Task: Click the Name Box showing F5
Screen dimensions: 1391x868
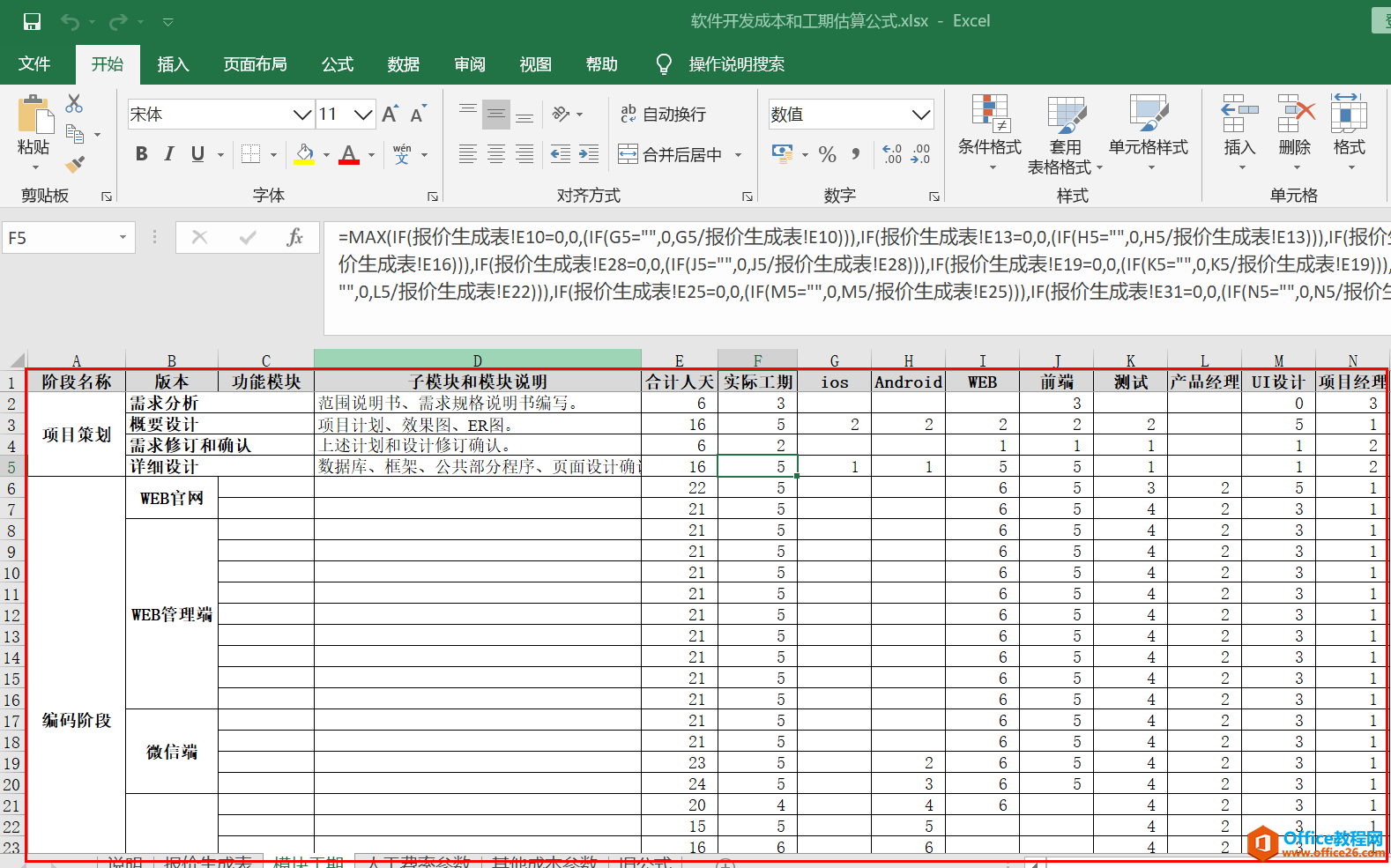Action: pos(68,238)
